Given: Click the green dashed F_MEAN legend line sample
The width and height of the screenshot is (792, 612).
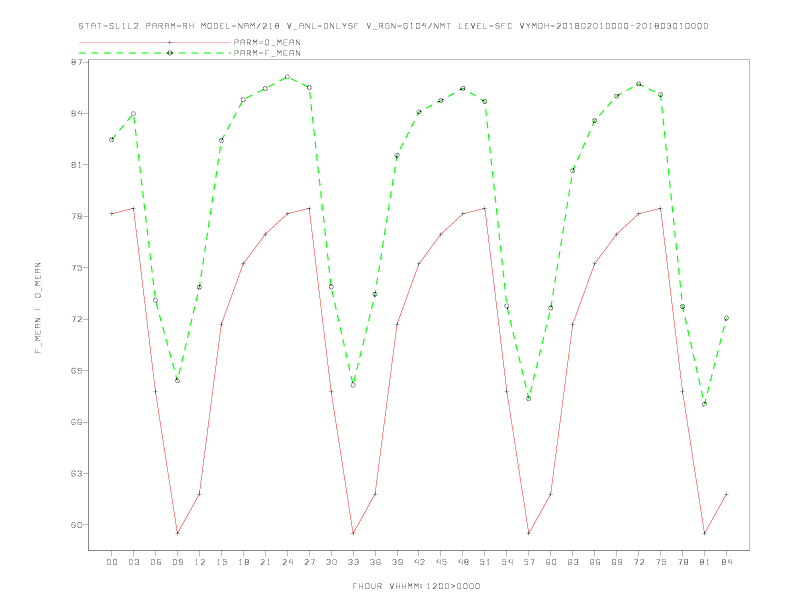Looking at the screenshot, I should [155, 53].
